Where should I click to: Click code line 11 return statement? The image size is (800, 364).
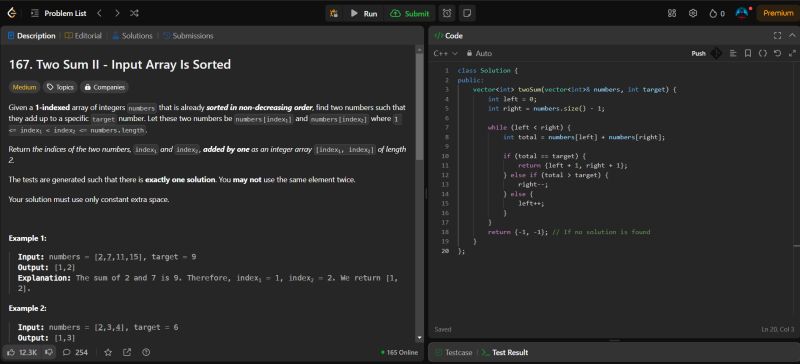coord(572,165)
